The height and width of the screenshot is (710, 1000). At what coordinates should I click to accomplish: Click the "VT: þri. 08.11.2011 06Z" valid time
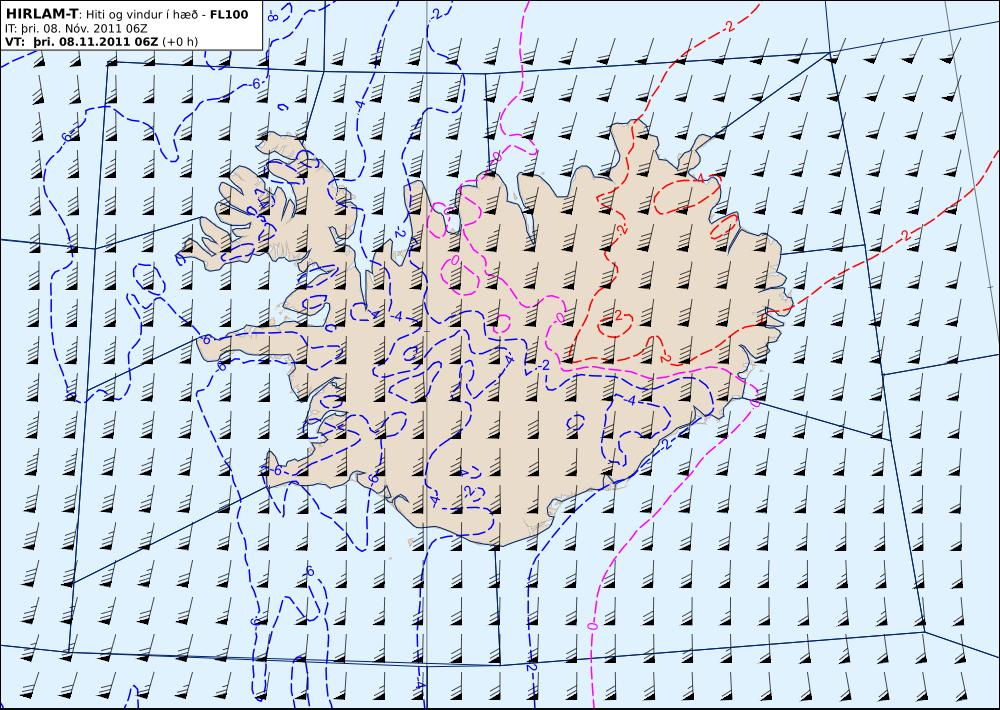pyautogui.click(x=82, y=42)
